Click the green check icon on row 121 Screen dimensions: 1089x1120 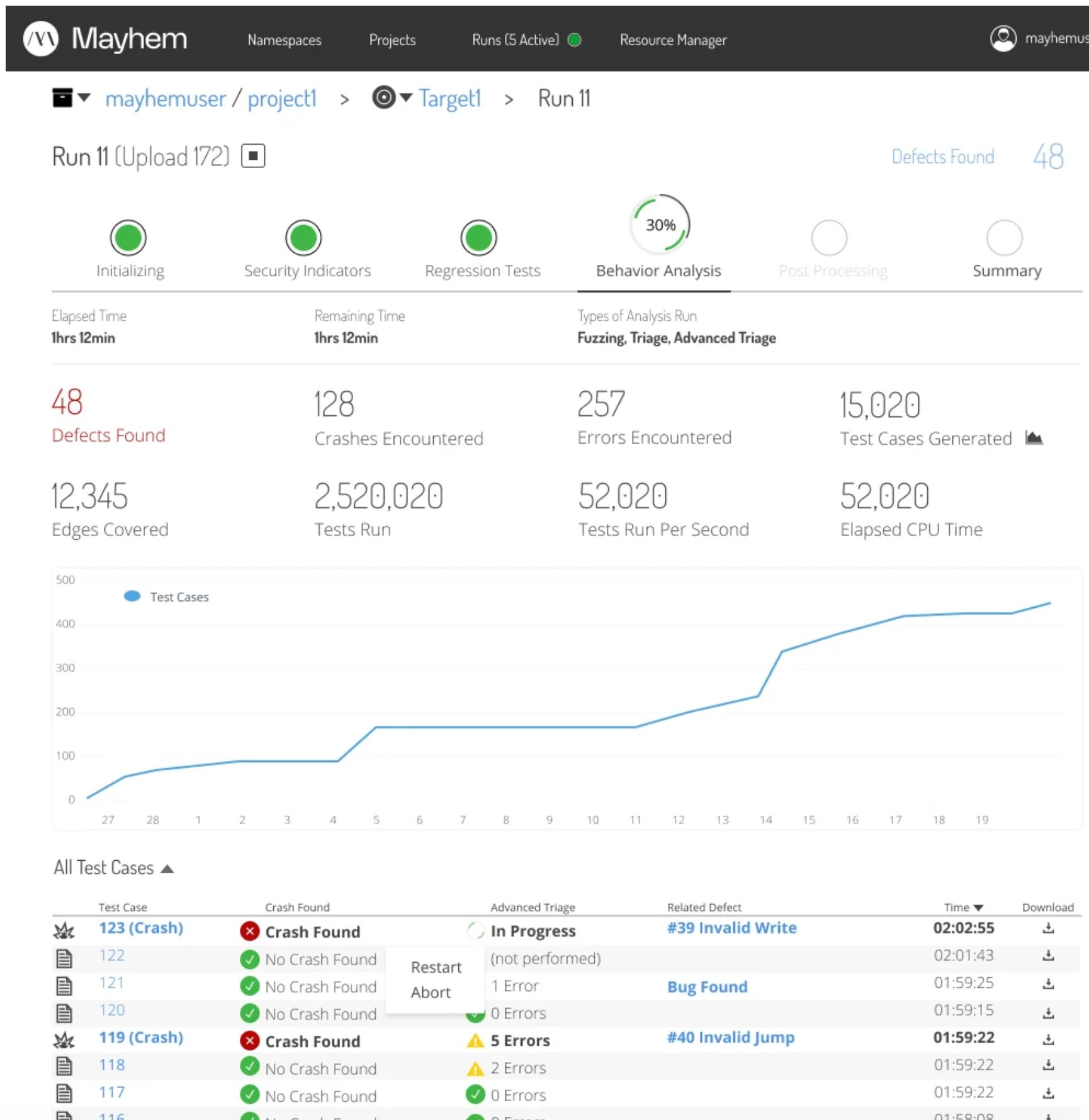249,986
